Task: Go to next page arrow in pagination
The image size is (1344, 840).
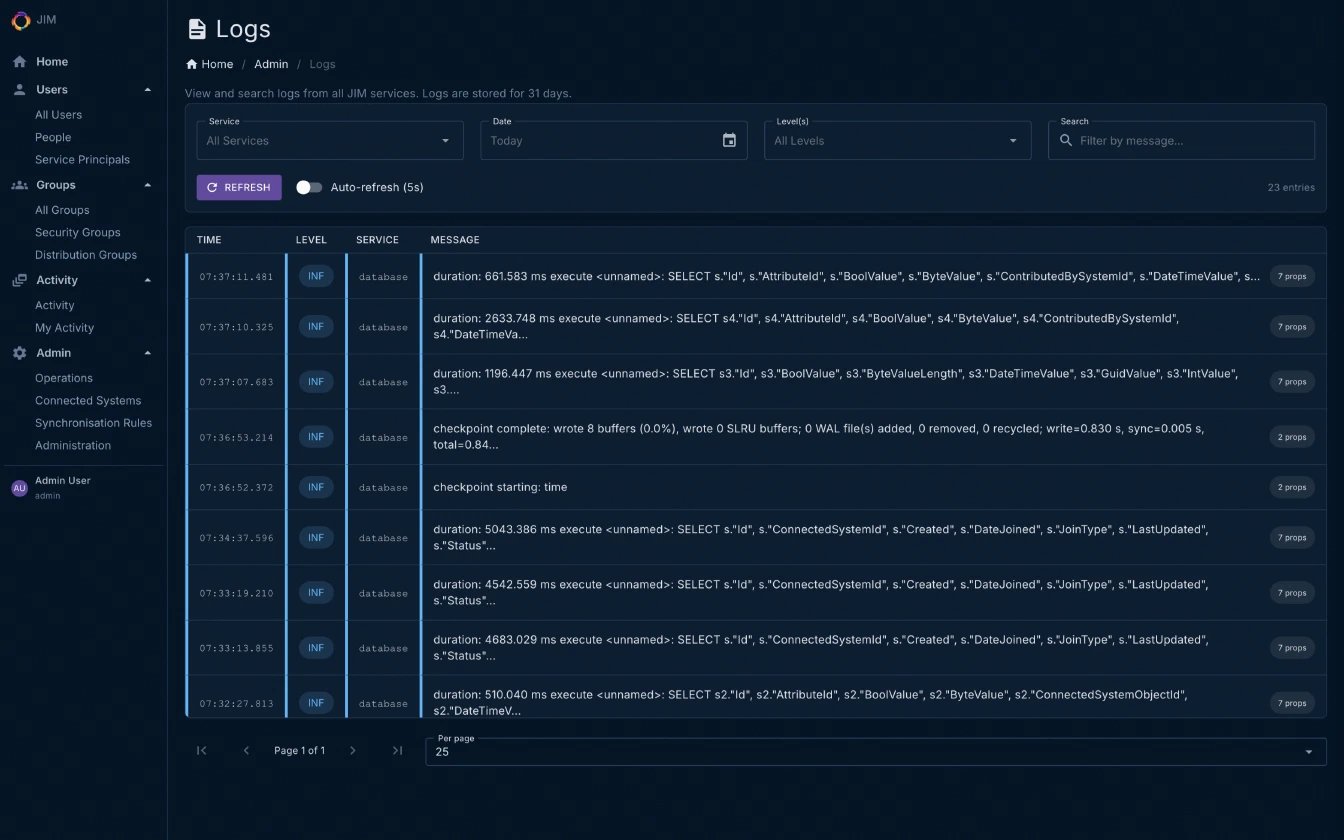Action: click(x=352, y=751)
